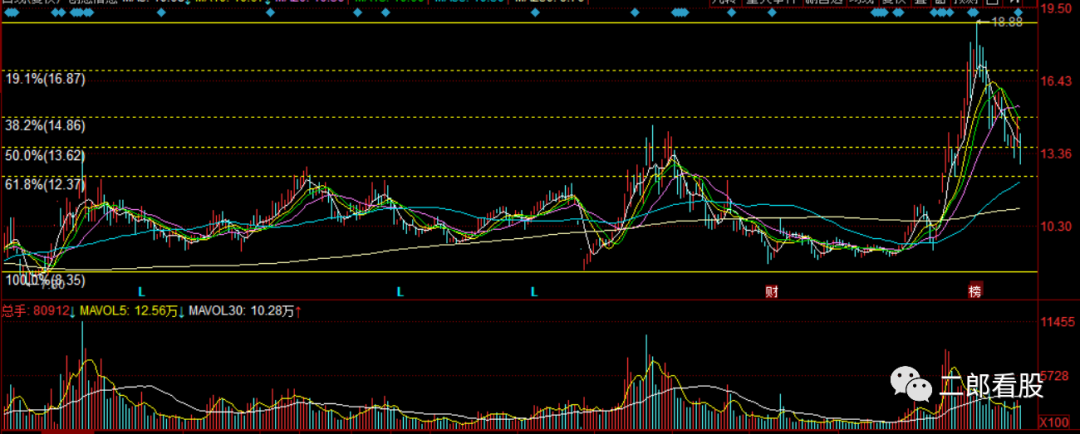Click the MAVOL5: 12.56万 indicator label

pos(128,311)
